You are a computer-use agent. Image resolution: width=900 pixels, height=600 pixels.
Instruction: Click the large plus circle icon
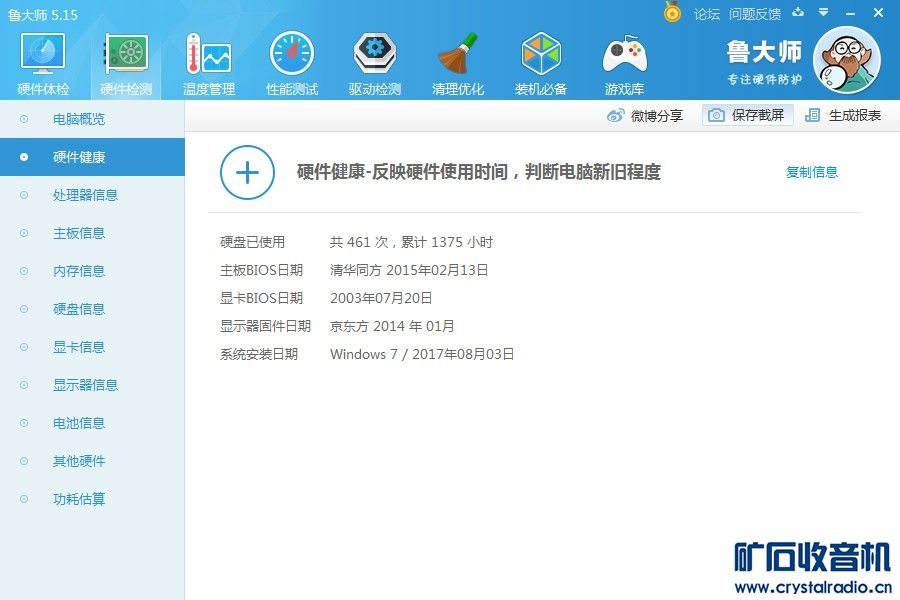tap(247, 172)
